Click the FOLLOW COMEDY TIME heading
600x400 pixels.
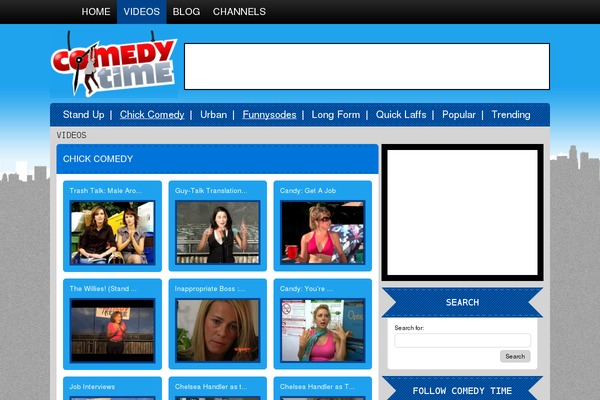coord(462,391)
